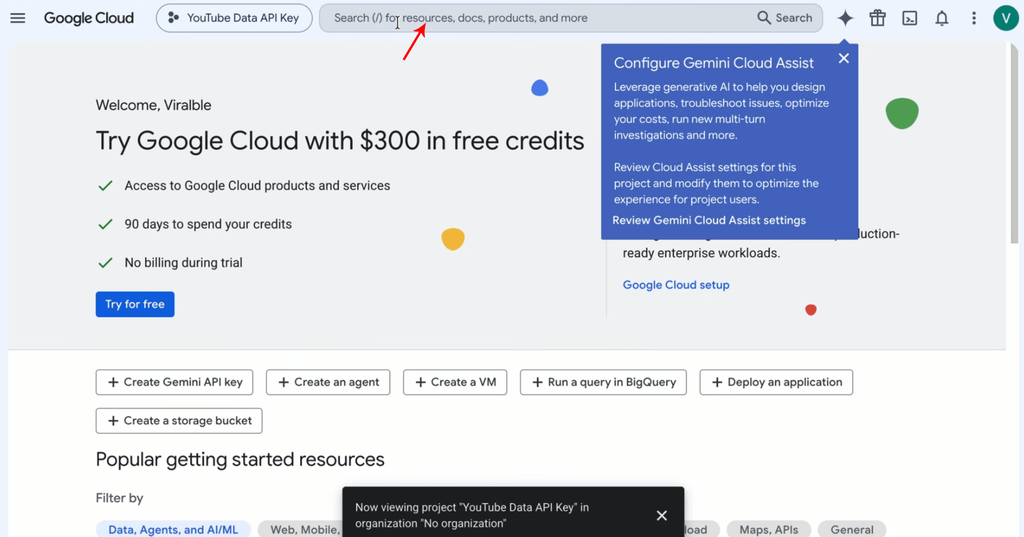
Task: Select the Maps, APIs filter chip
Action: 769,529
